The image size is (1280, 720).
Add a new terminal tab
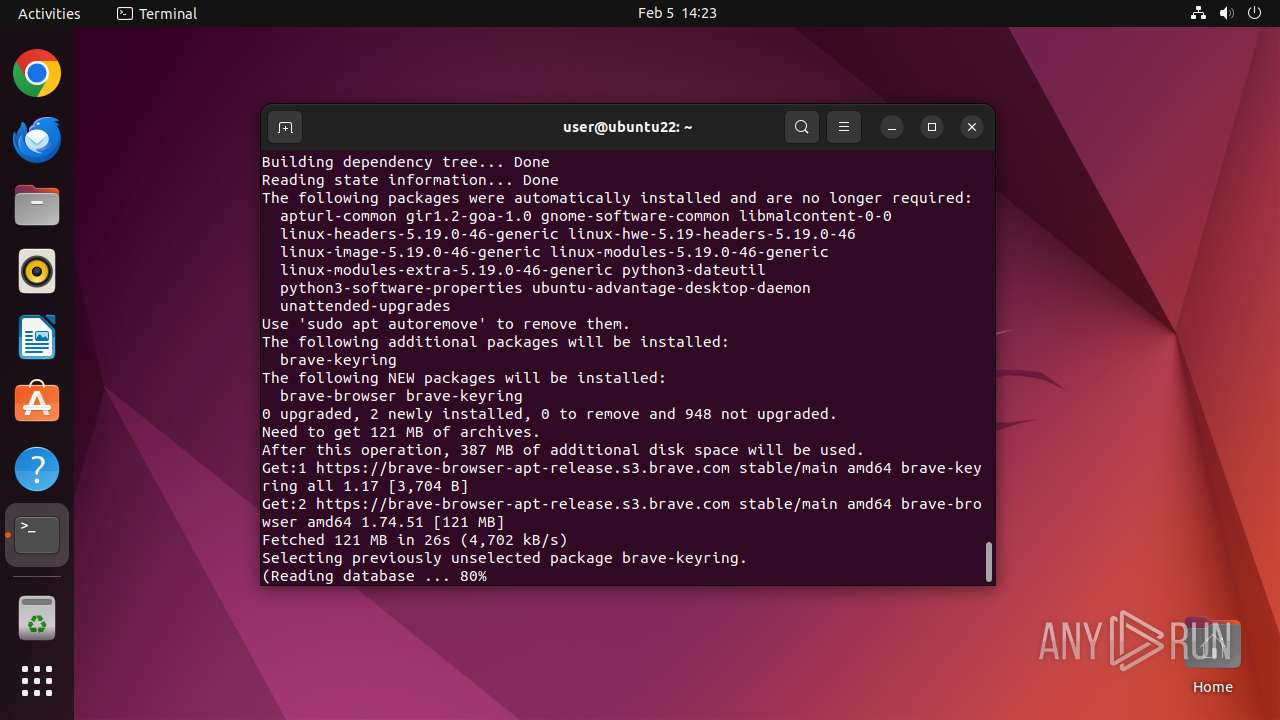click(285, 127)
